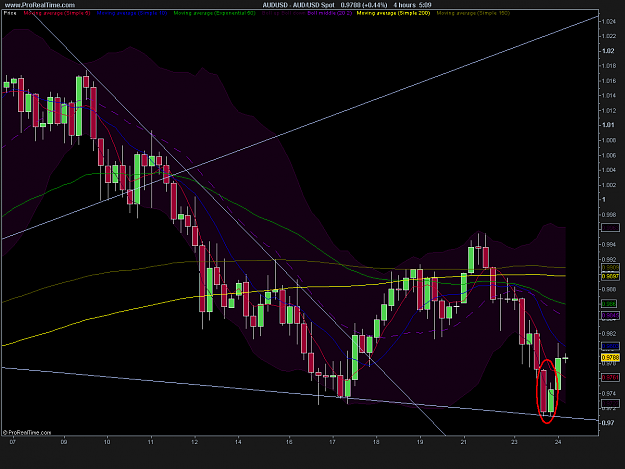
Task: Select Moving average (Simple 150) legend label
Action: 473,13
